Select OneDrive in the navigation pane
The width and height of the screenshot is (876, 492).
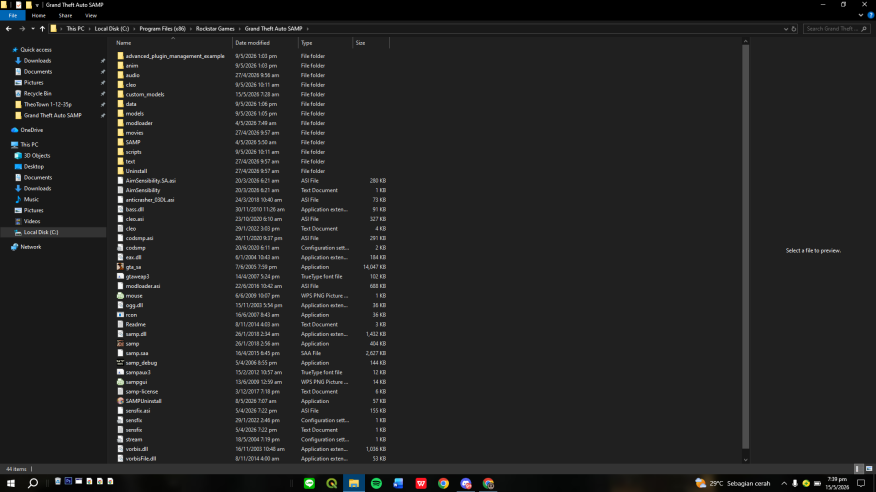click(31, 130)
